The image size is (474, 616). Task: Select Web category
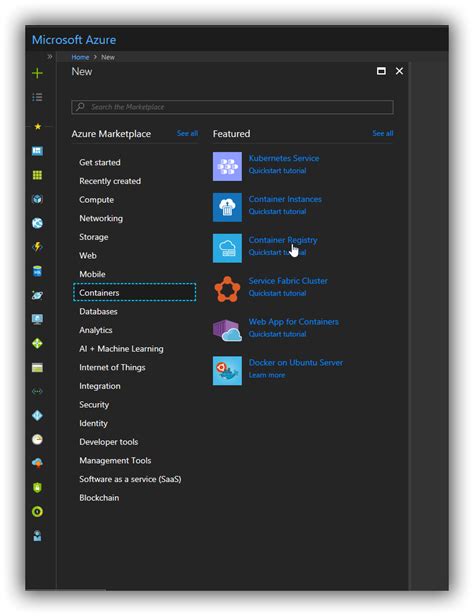[88, 255]
